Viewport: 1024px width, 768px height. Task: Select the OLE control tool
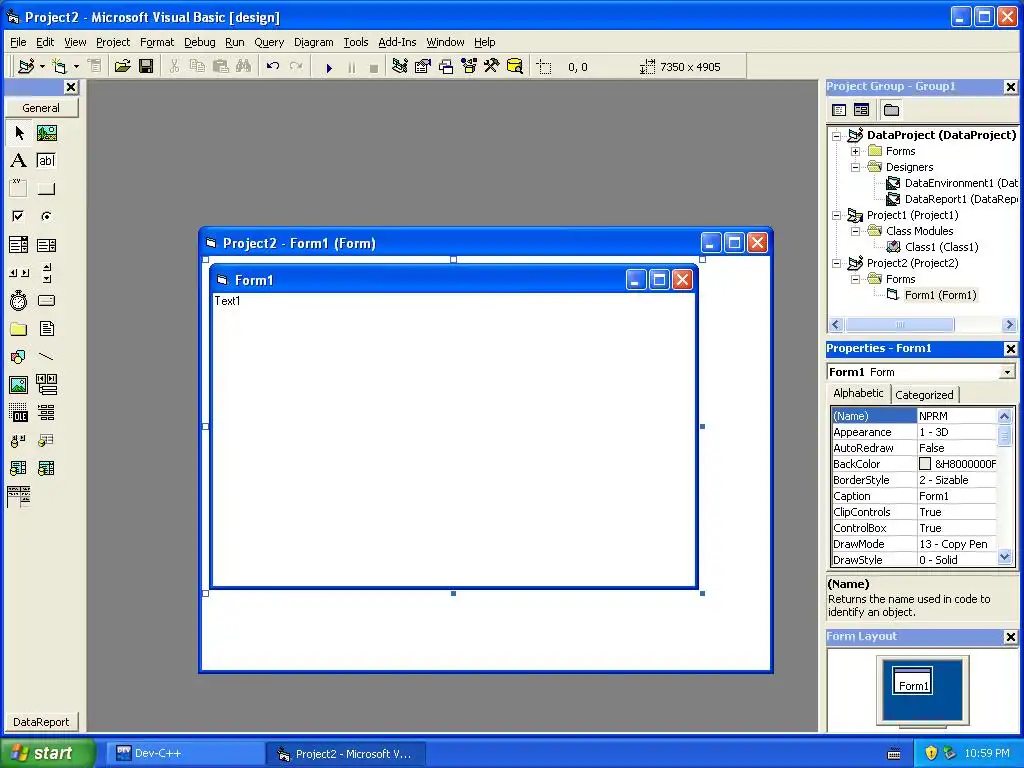(19, 413)
